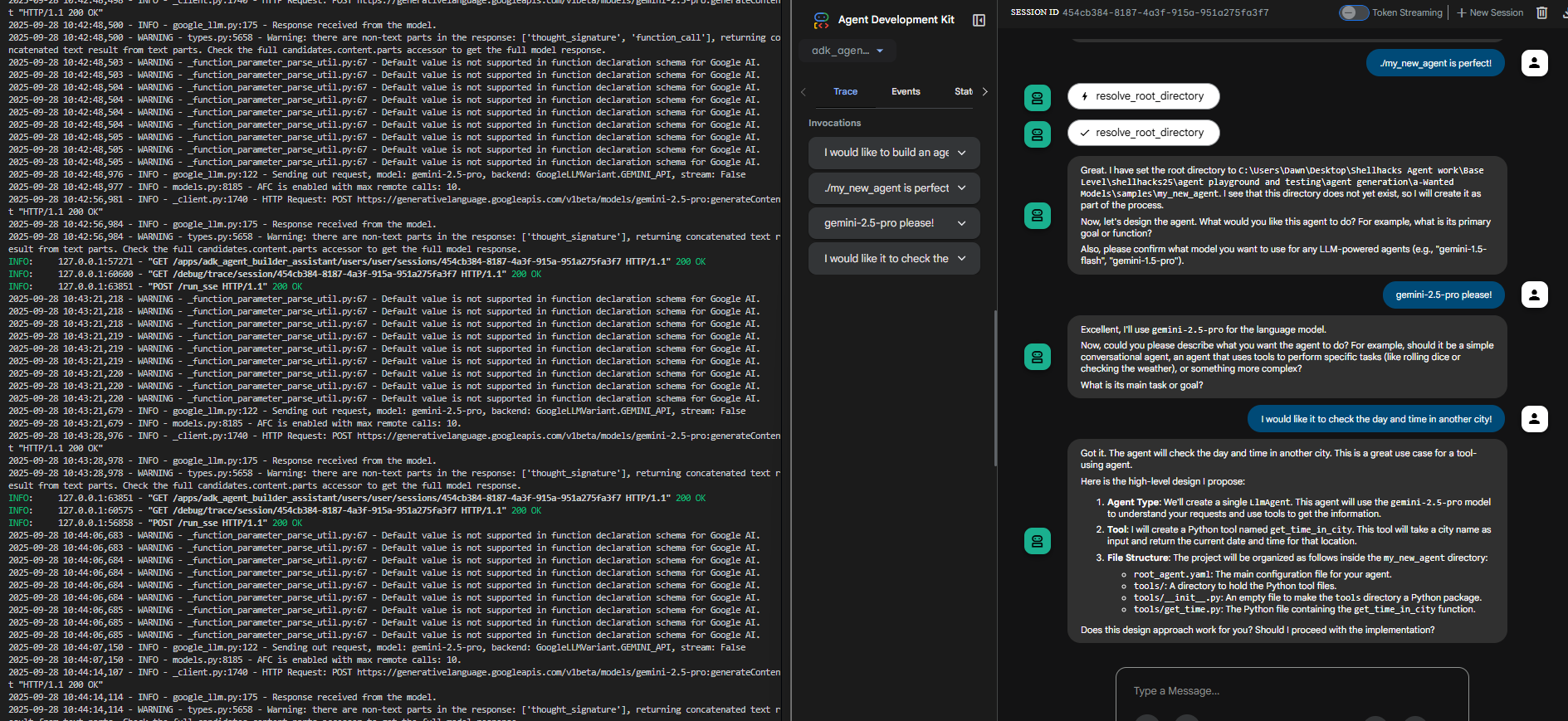
Task: Switch to the Trace tab
Action: (x=845, y=91)
